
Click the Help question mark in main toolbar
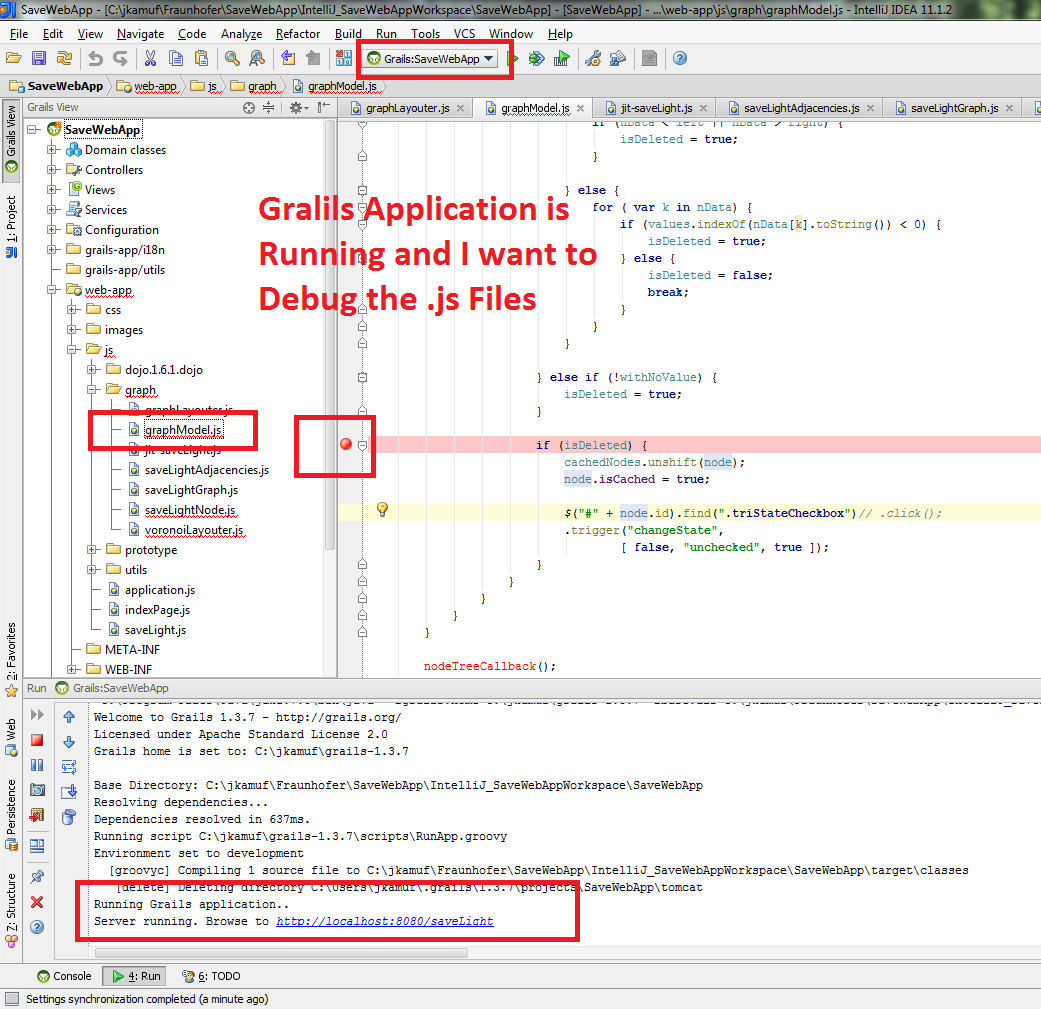[x=680, y=58]
